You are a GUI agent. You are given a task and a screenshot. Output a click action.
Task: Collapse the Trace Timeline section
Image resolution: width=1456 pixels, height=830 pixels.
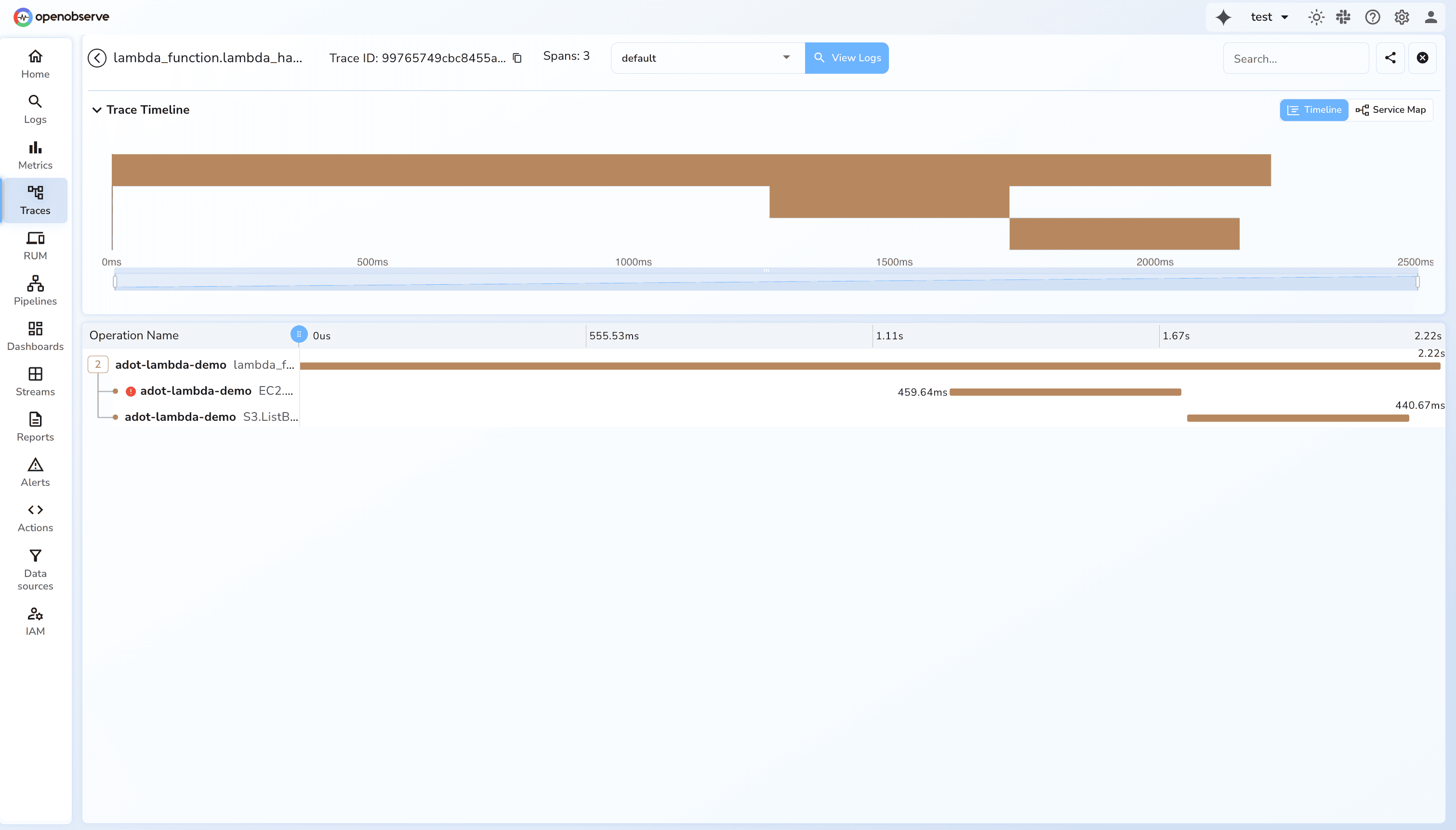tap(96, 109)
